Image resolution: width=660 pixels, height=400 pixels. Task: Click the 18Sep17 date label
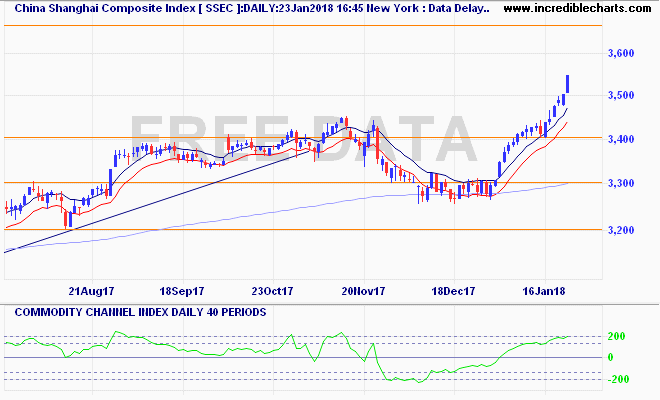[182, 291]
